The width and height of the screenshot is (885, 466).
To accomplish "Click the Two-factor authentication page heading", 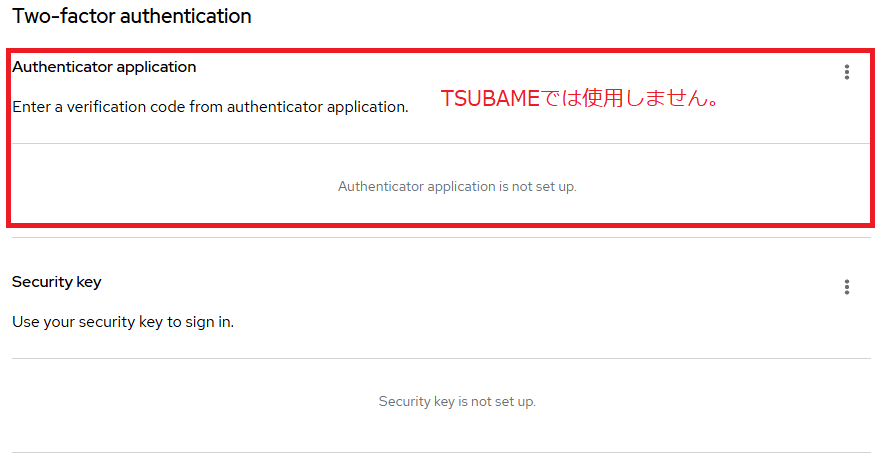I will click(132, 17).
